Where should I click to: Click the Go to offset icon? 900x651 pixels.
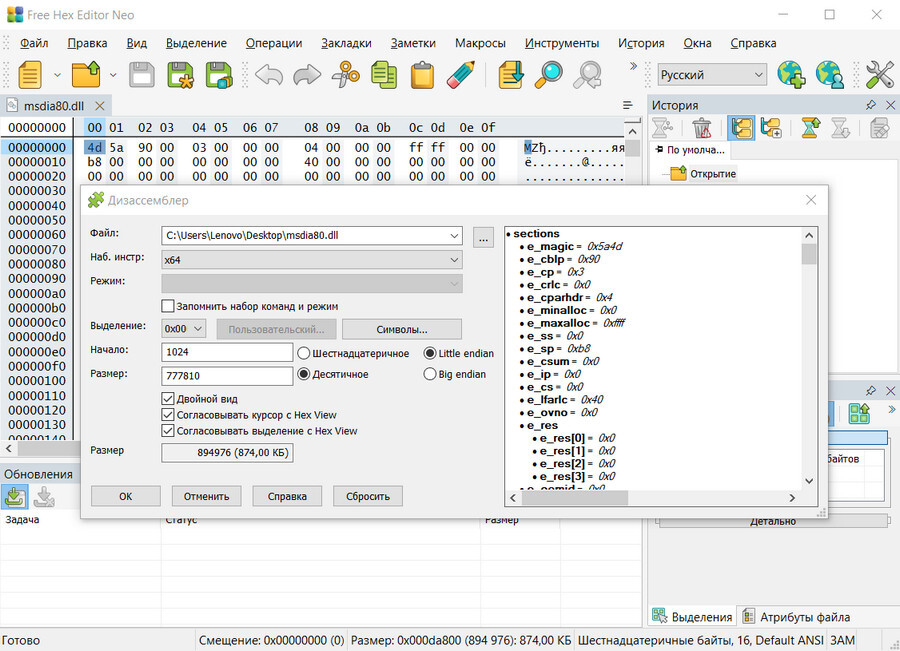(x=510, y=75)
